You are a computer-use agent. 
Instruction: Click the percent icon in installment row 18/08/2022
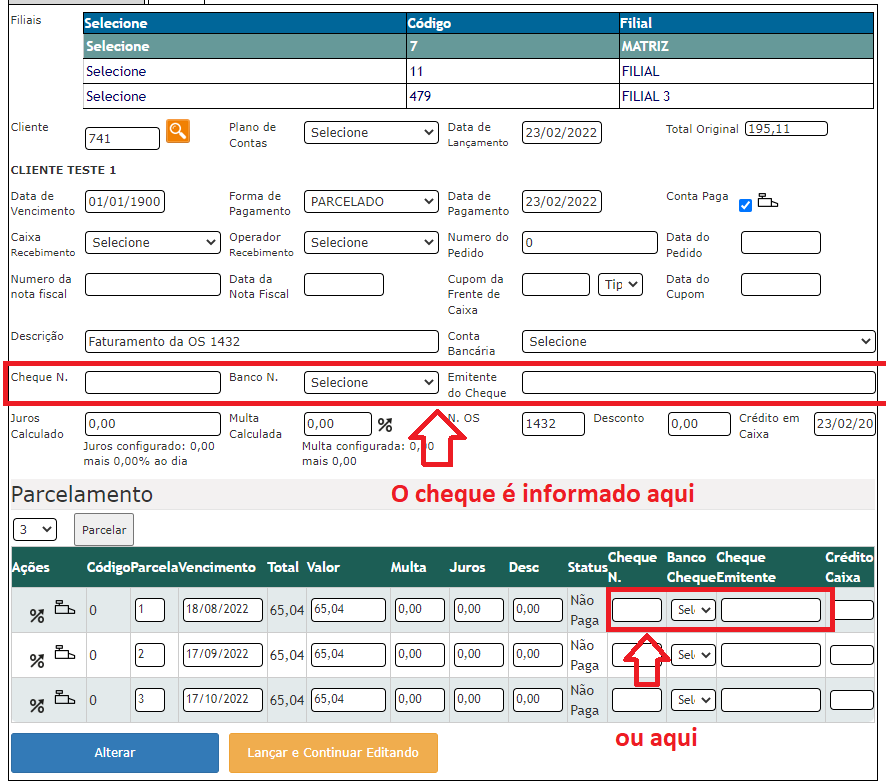[37, 616]
